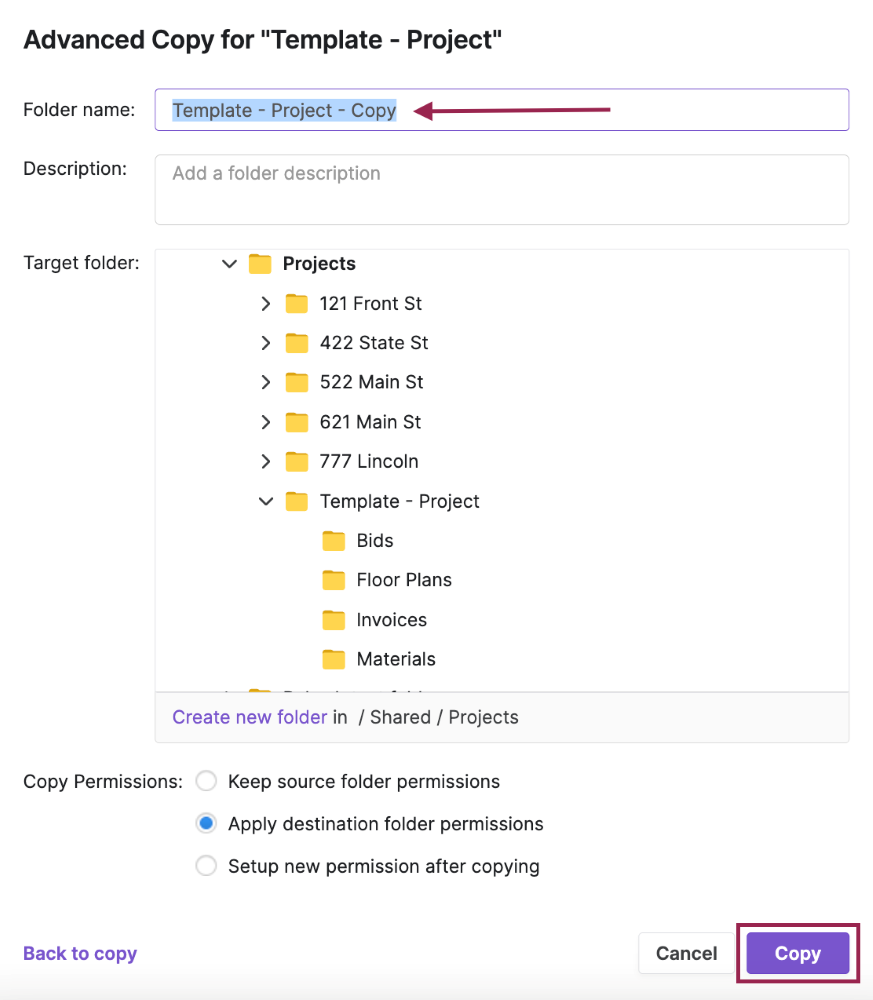Click the Back to copy link
Image resolution: width=873 pixels, height=1000 pixels.
[x=80, y=953]
